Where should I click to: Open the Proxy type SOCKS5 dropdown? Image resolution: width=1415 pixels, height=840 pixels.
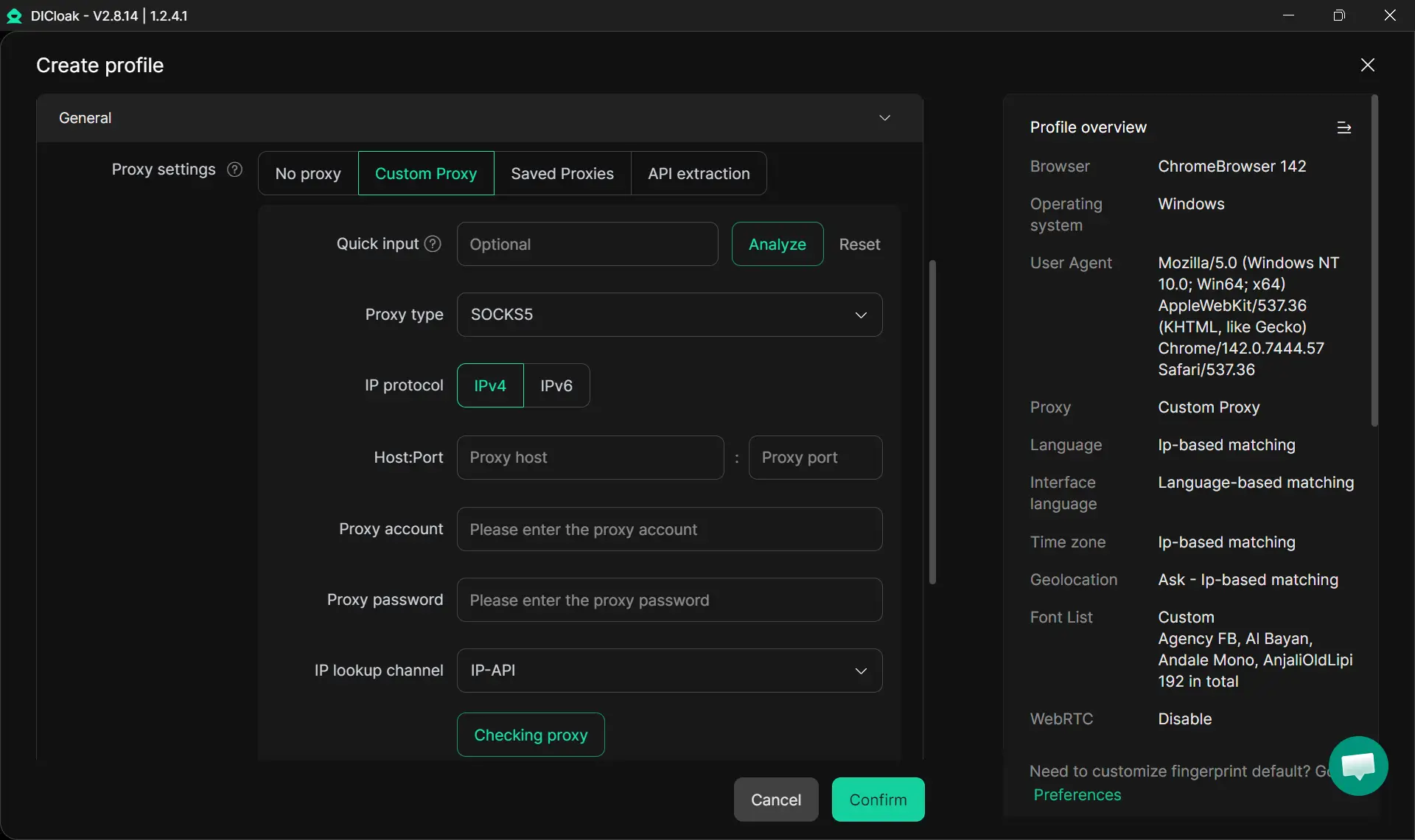coord(668,315)
